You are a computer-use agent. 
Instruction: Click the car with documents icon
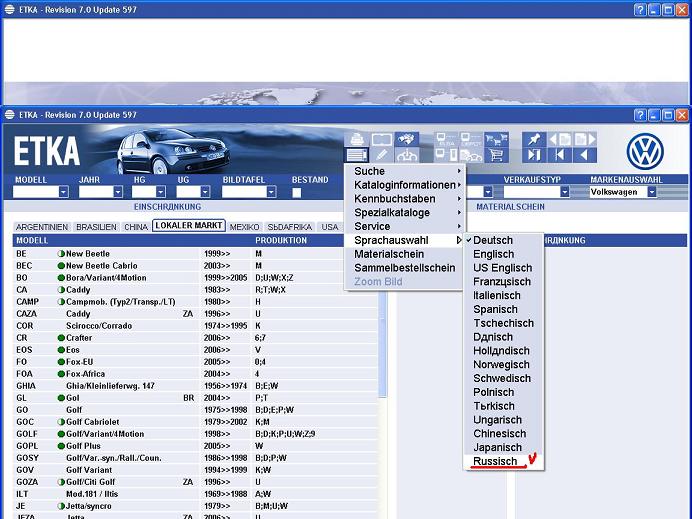point(471,155)
